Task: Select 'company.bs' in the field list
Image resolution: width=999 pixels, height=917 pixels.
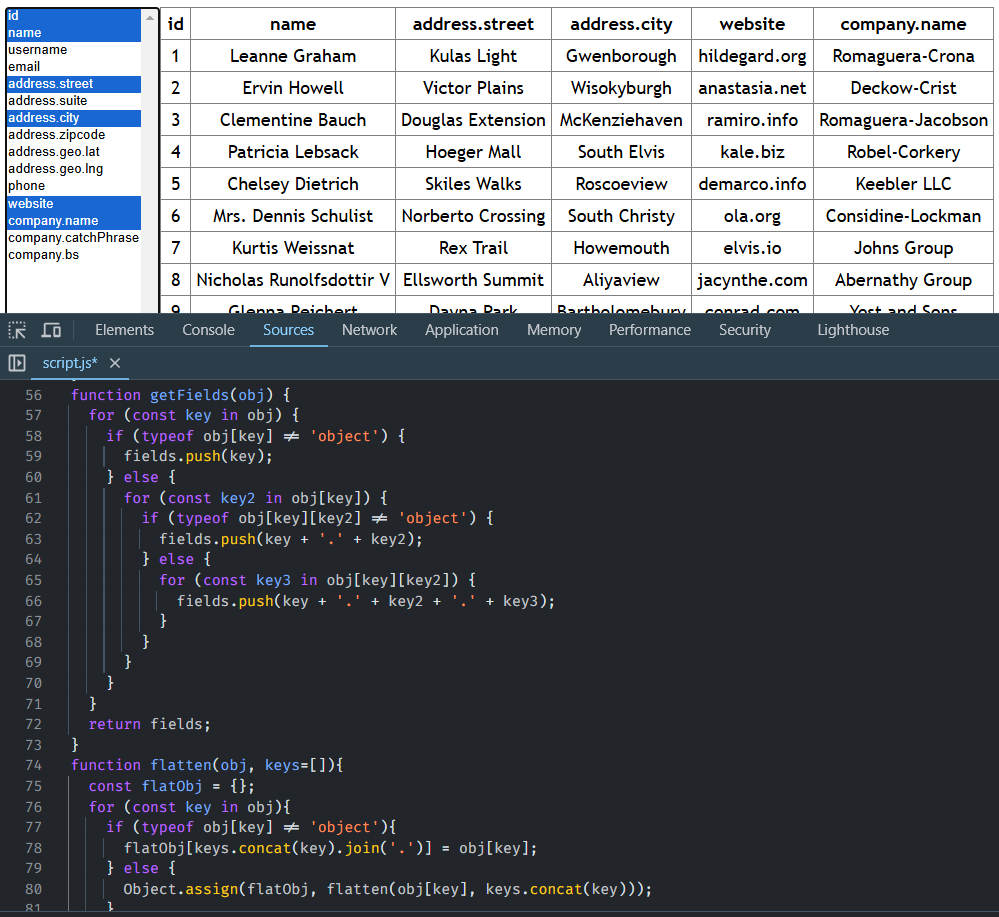Action: pyautogui.click(x=74, y=255)
